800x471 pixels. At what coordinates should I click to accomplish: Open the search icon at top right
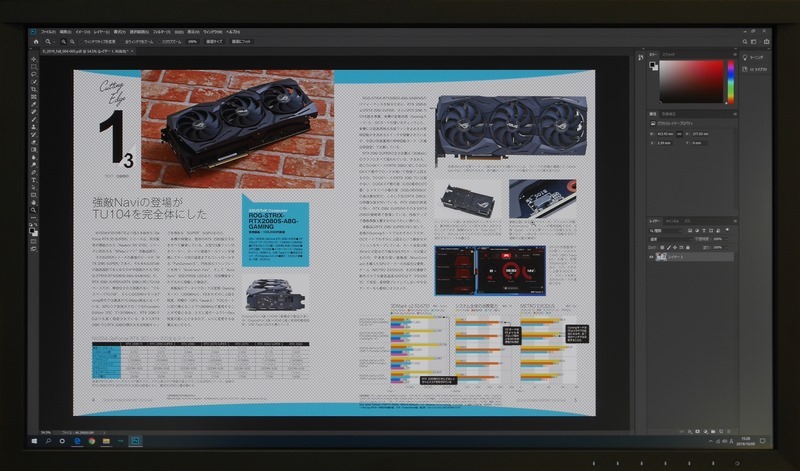[x=745, y=41]
